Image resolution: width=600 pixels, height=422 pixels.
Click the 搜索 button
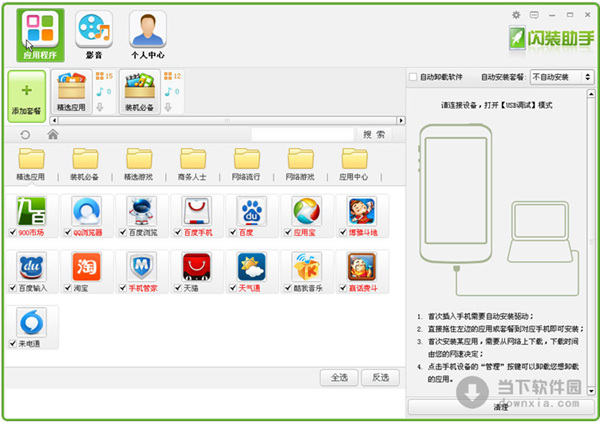pyautogui.click(x=374, y=135)
